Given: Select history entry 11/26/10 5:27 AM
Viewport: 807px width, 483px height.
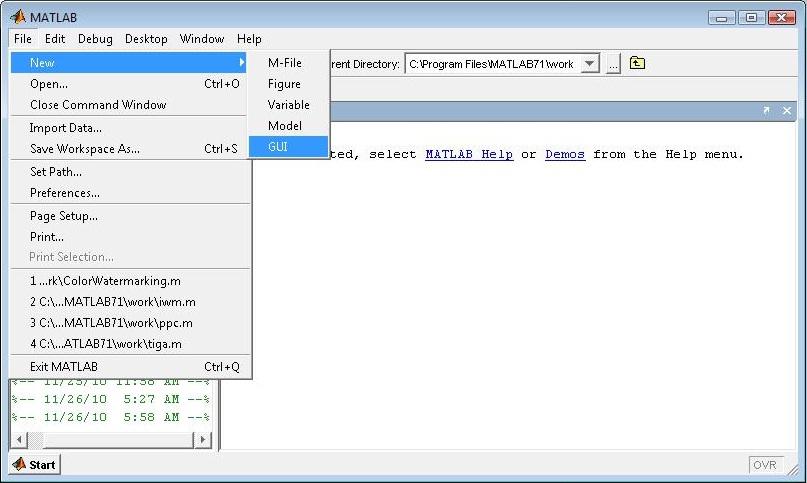Looking at the screenshot, I should (111, 400).
